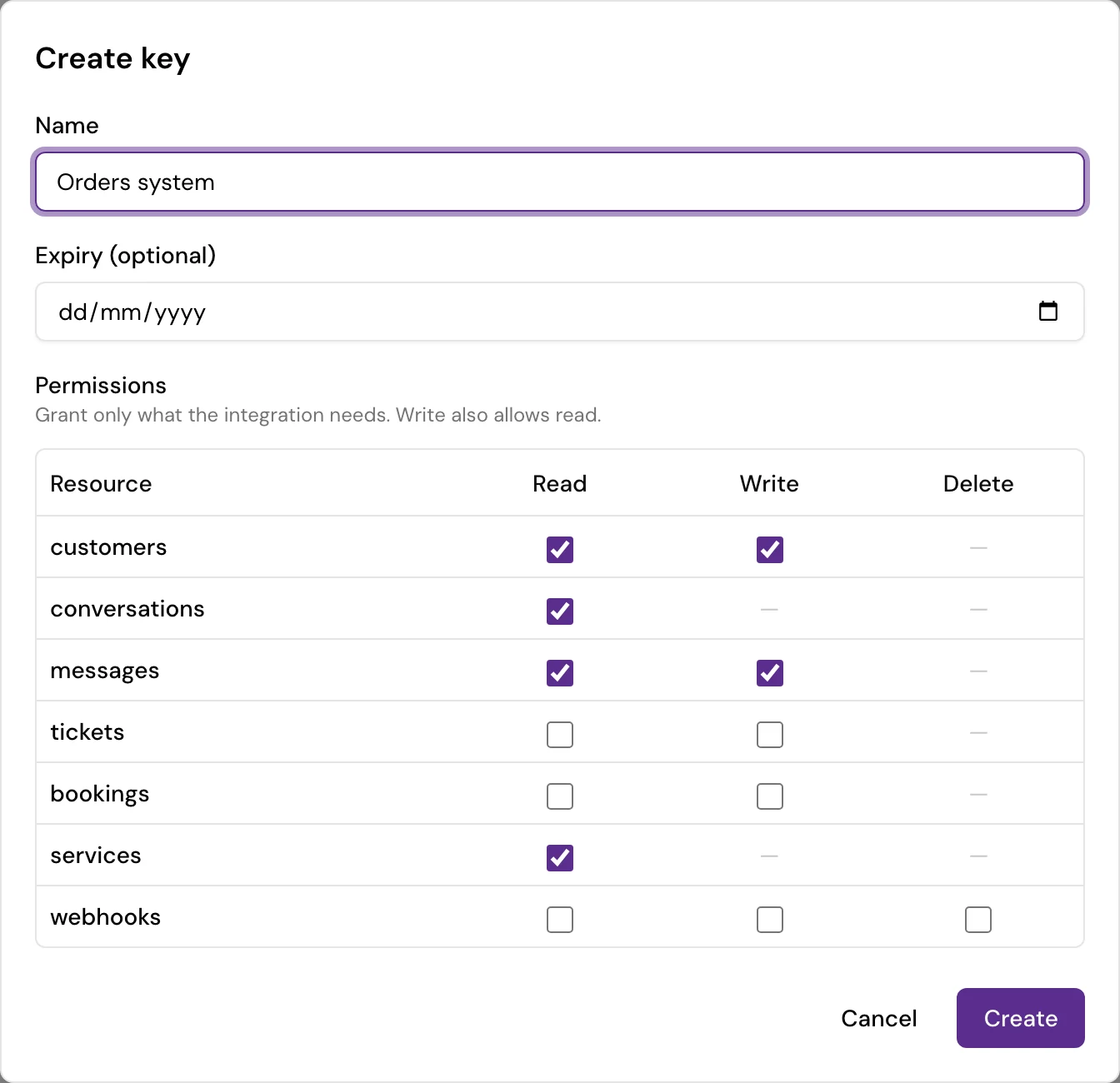Click the Delete column header
Image resolution: width=1120 pixels, height=1083 pixels.
coord(978,484)
